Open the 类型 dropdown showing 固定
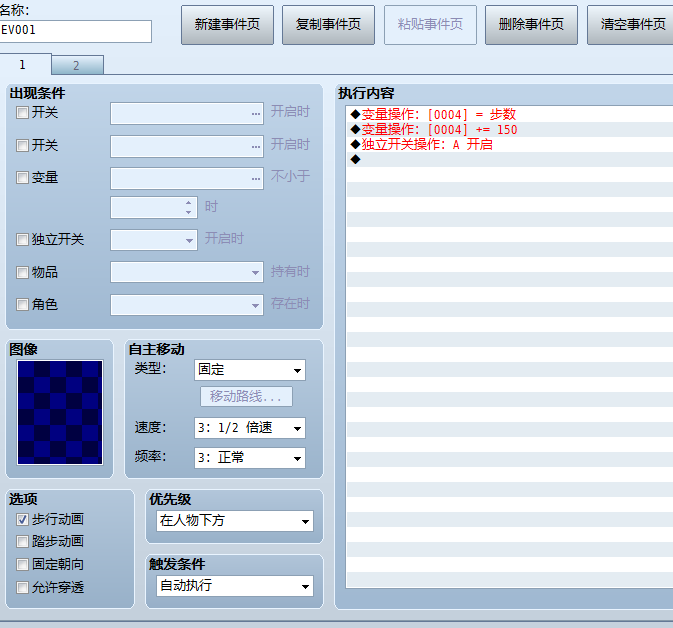Image resolution: width=673 pixels, height=628 pixels. 250,370
